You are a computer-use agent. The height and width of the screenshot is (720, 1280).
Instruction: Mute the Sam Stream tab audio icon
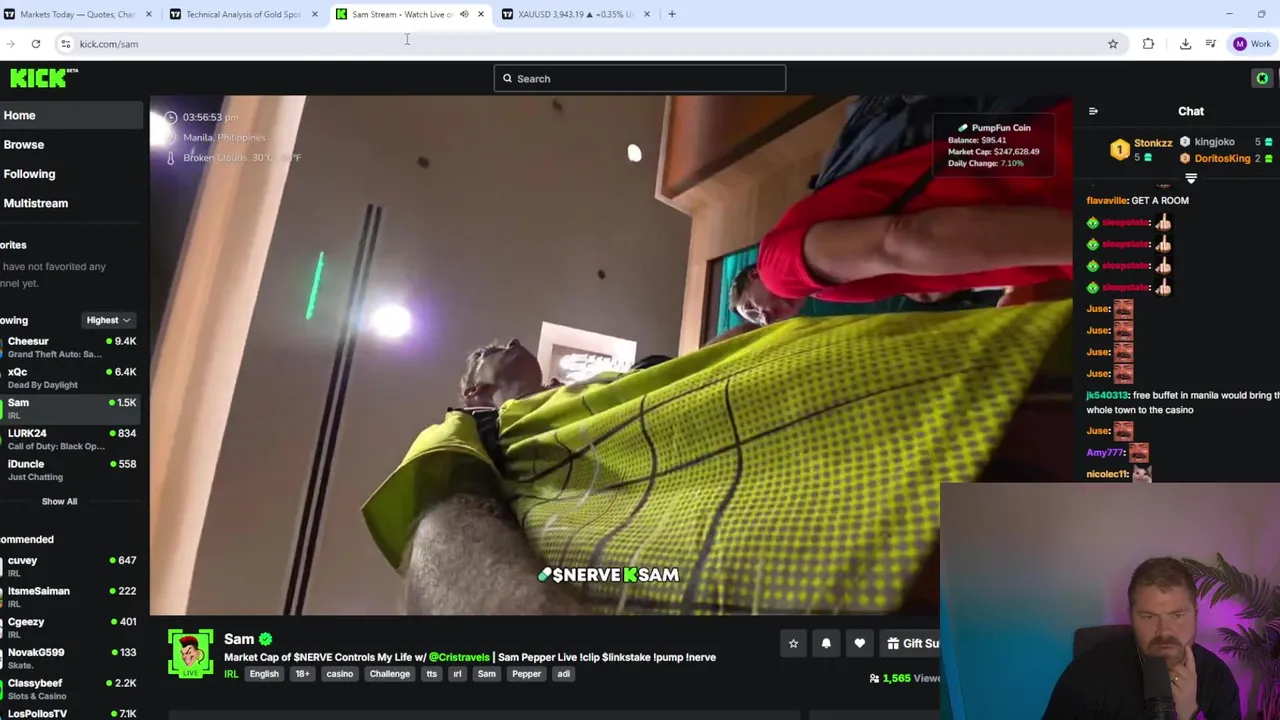pyautogui.click(x=464, y=14)
